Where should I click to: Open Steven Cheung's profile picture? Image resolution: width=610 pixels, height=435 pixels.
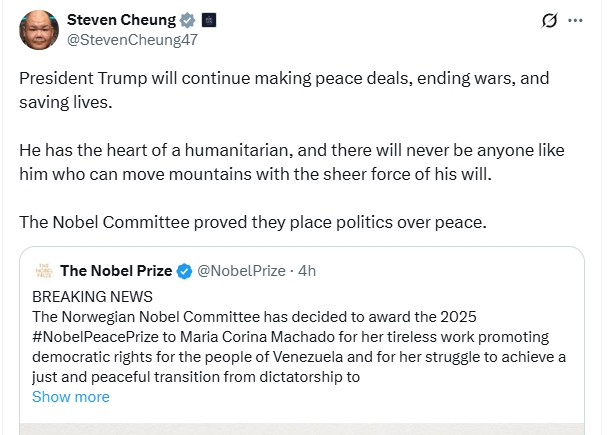(38, 30)
